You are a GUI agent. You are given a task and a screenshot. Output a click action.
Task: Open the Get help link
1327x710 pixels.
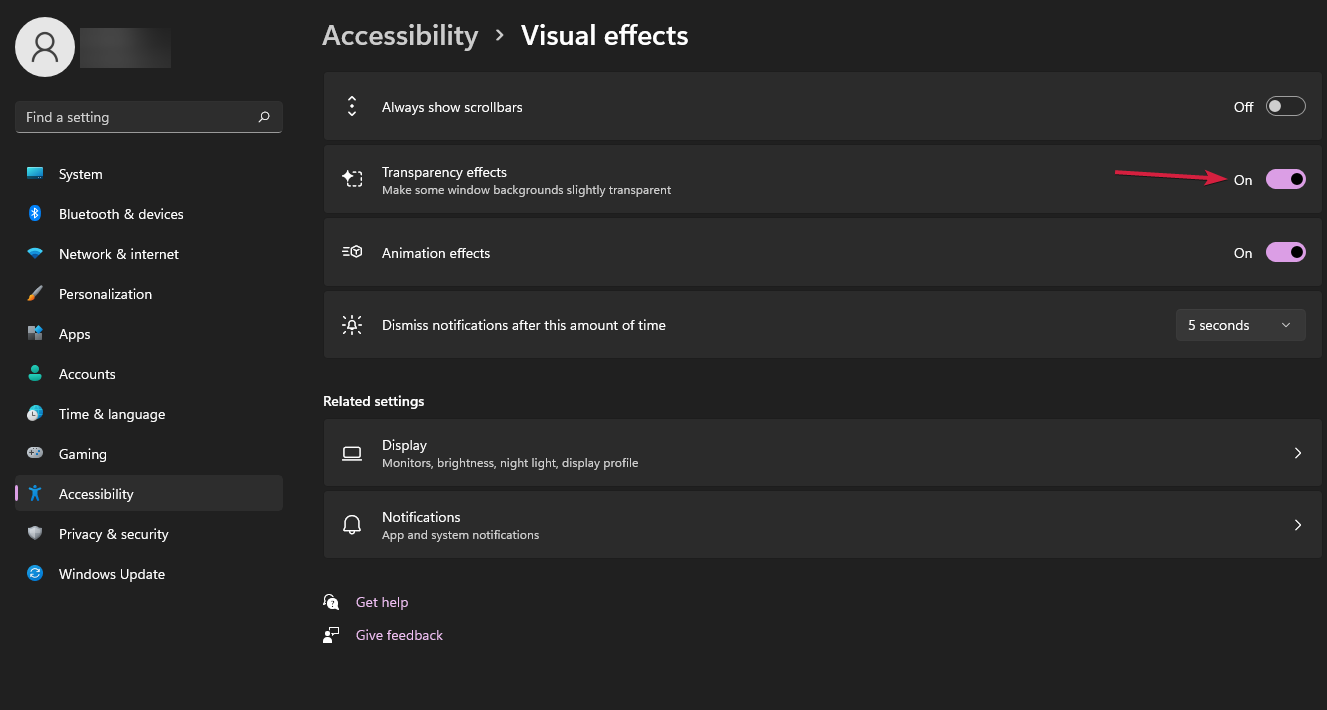(x=382, y=602)
